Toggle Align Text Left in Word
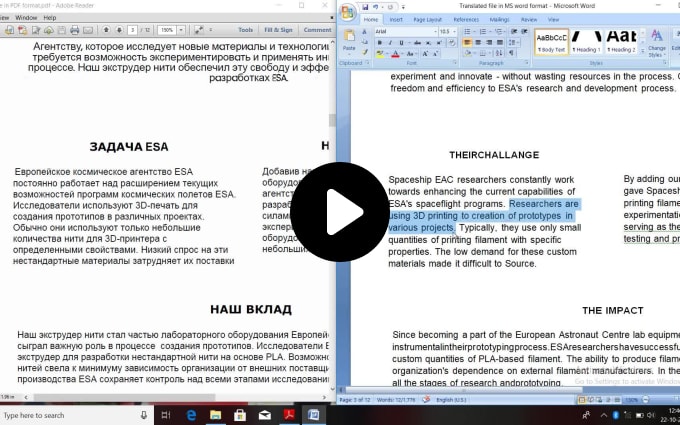Screen dimensions: 680x425 [x=467, y=42]
